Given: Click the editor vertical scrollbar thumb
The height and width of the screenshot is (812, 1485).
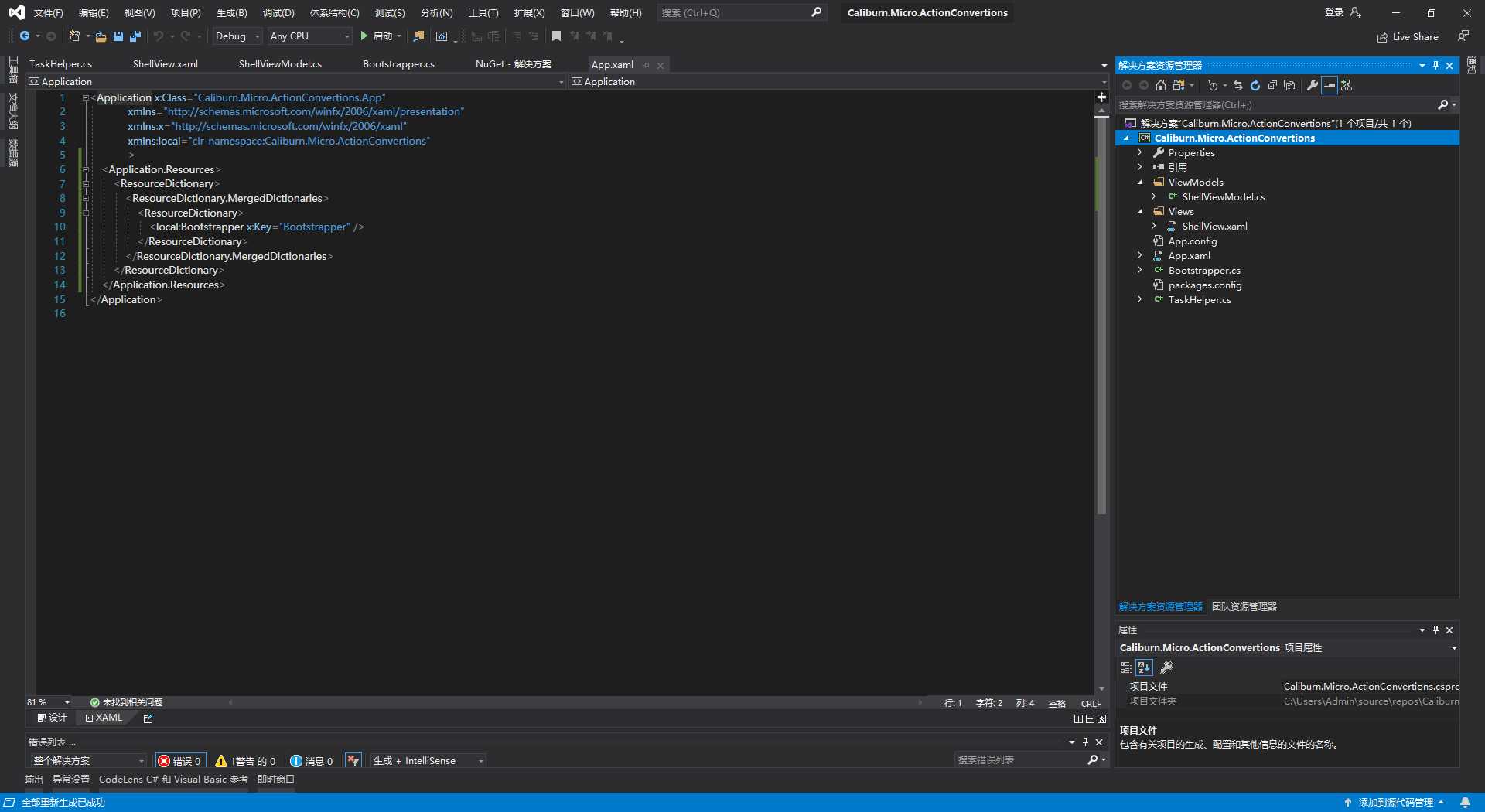Looking at the screenshot, I should pyautogui.click(x=1101, y=317).
